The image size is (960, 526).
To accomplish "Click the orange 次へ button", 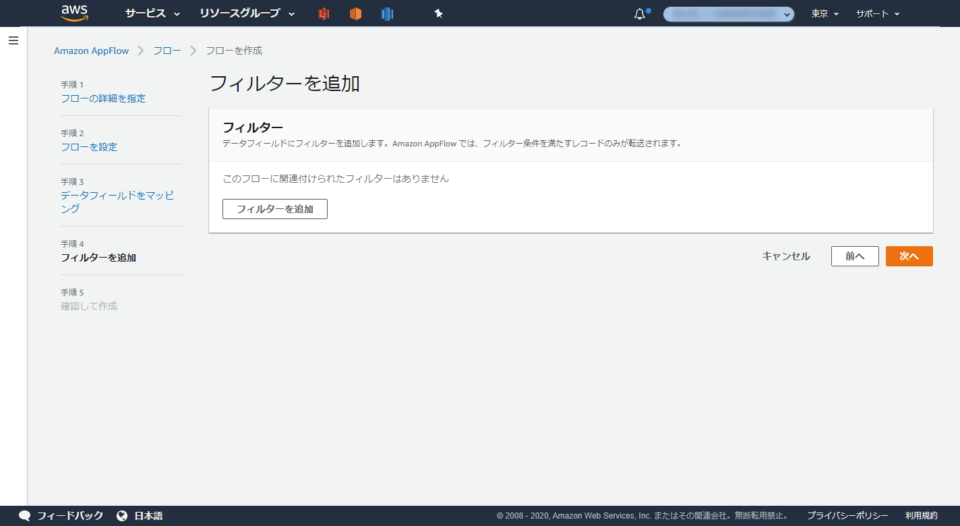I will (x=909, y=256).
